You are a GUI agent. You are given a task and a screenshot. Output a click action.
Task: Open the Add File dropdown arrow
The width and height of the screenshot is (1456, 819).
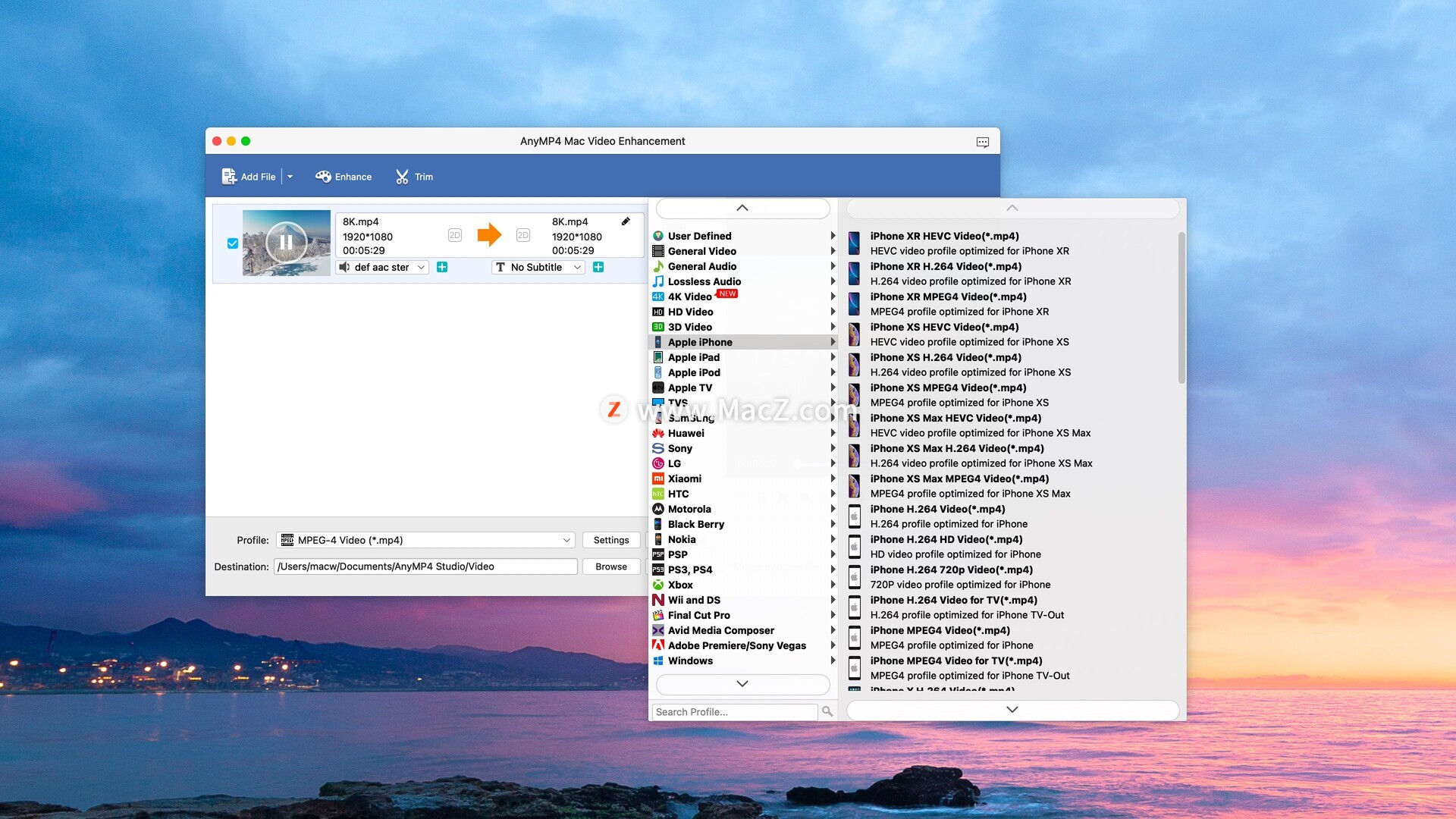click(290, 177)
